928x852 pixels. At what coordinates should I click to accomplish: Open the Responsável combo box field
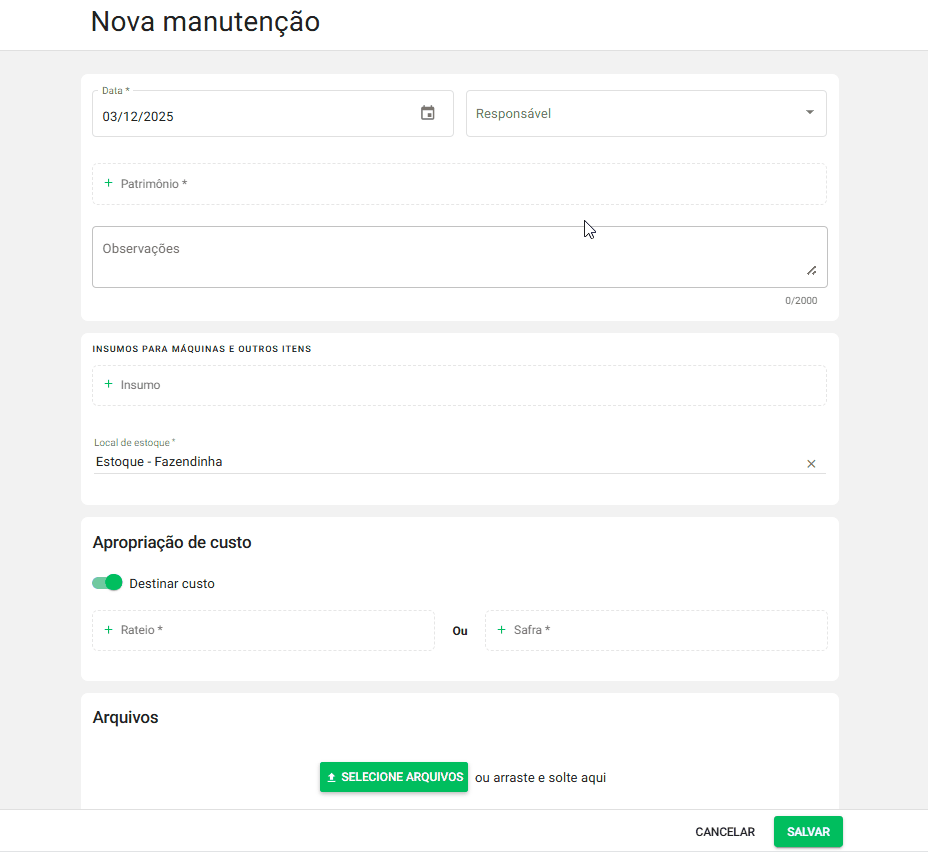point(630,114)
